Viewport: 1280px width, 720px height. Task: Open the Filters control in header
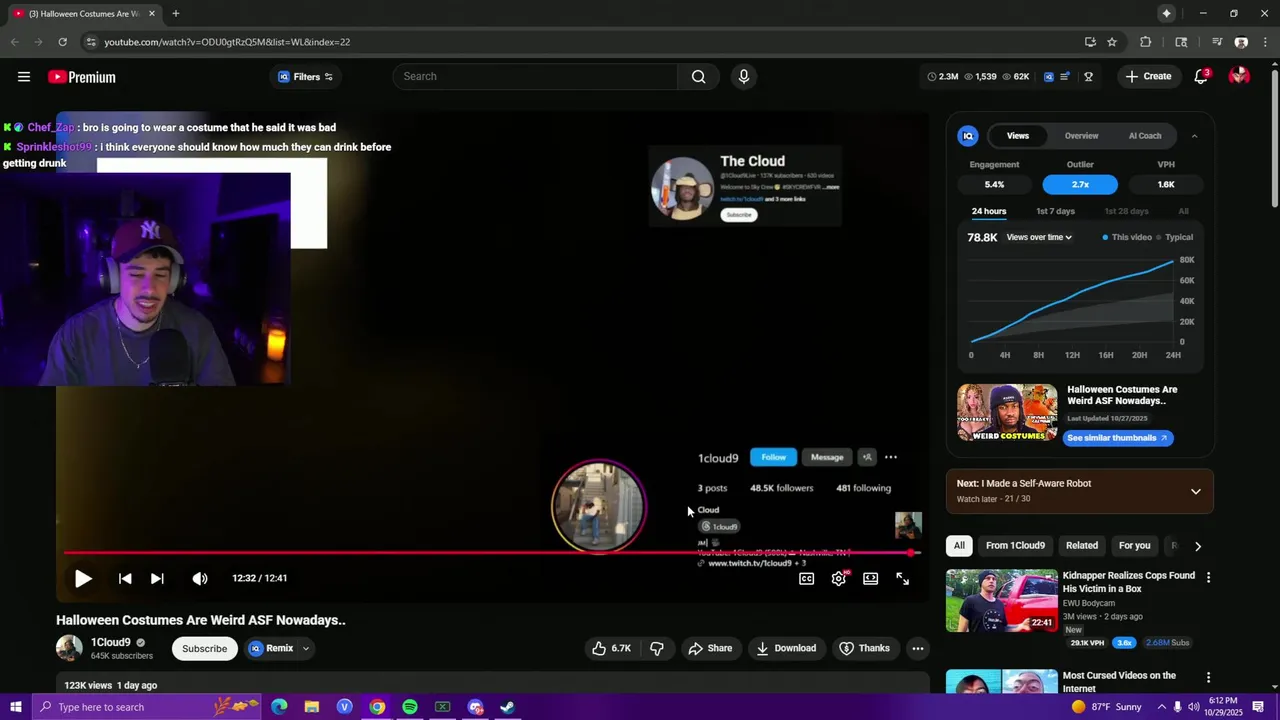tap(305, 77)
